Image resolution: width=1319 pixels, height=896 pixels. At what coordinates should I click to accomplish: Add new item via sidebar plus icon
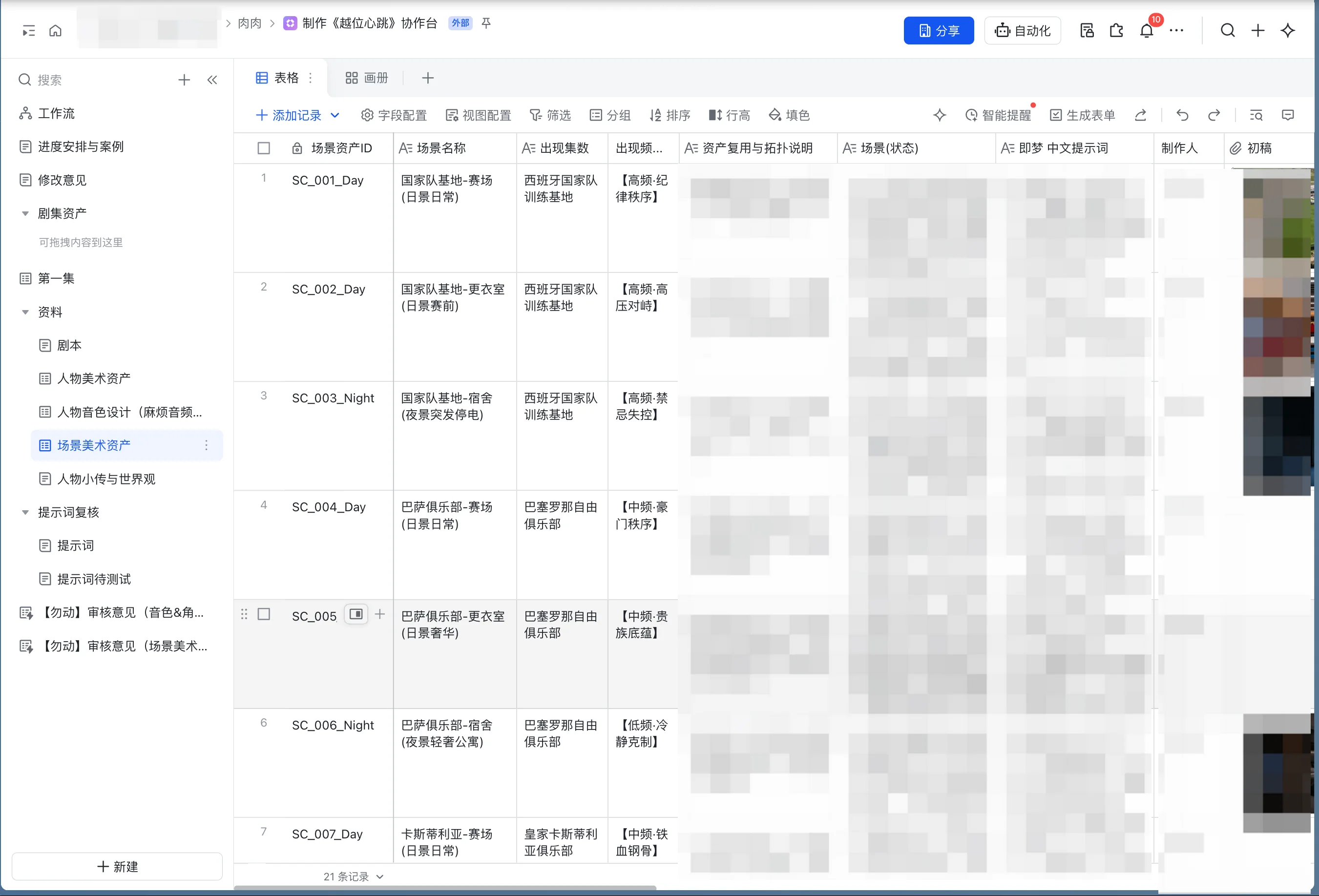pyautogui.click(x=184, y=80)
